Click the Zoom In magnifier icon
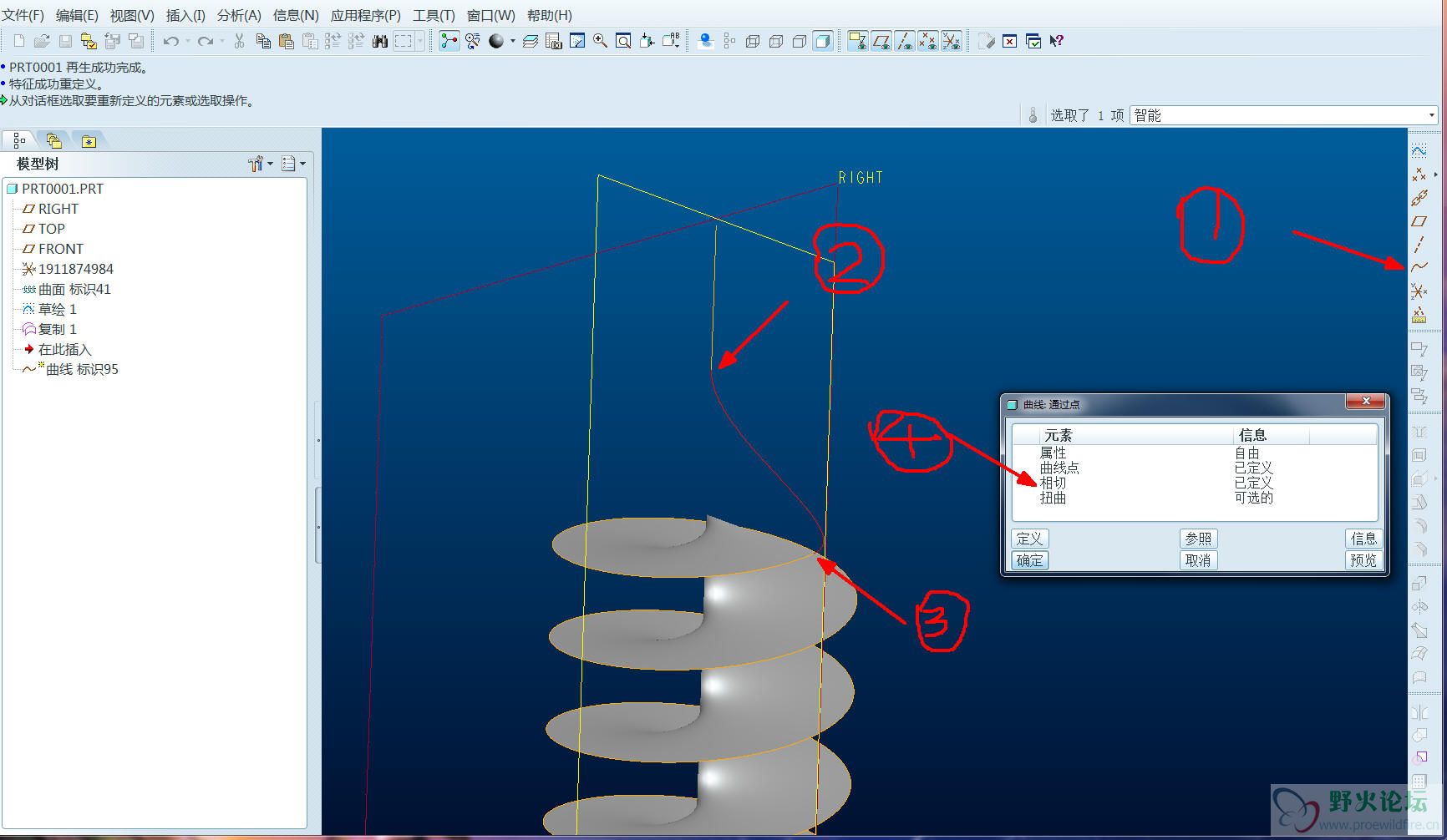 (600, 41)
